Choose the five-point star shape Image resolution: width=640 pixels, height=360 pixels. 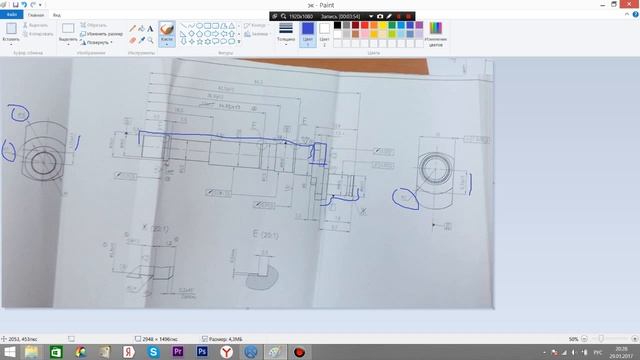(x=200, y=42)
